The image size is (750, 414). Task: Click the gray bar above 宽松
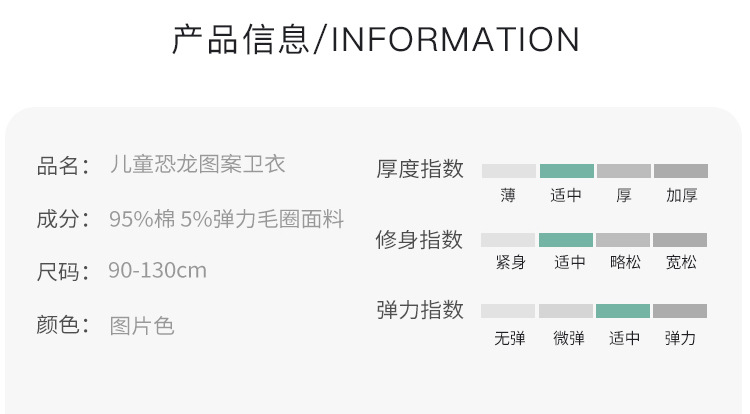(x=681, y=240)
